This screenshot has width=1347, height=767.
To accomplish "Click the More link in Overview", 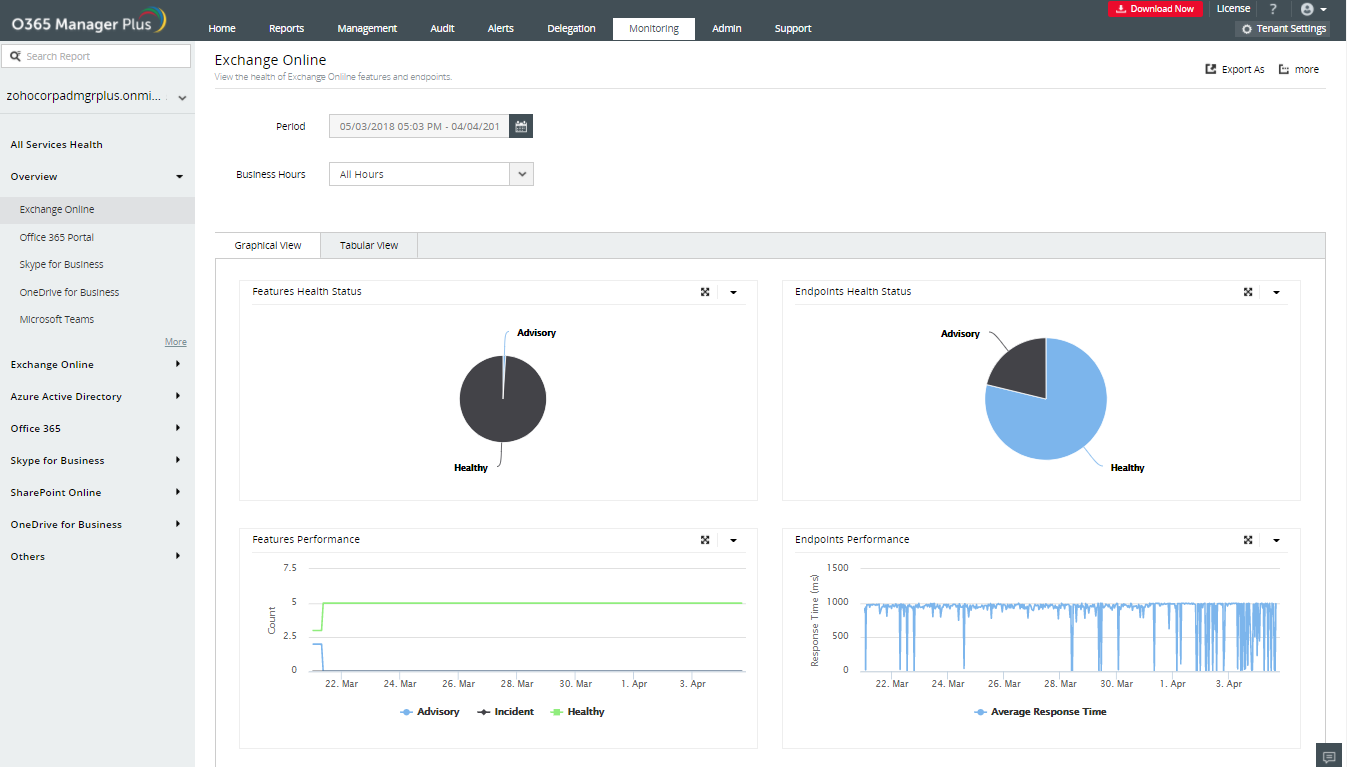I will click(x=176, y=342).
